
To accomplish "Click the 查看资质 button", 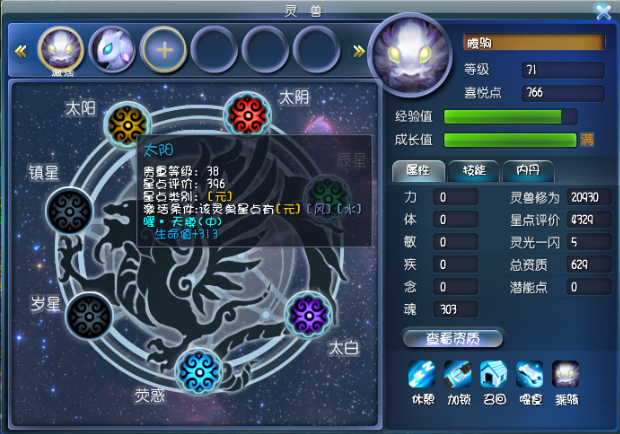I will click(453, 338).
